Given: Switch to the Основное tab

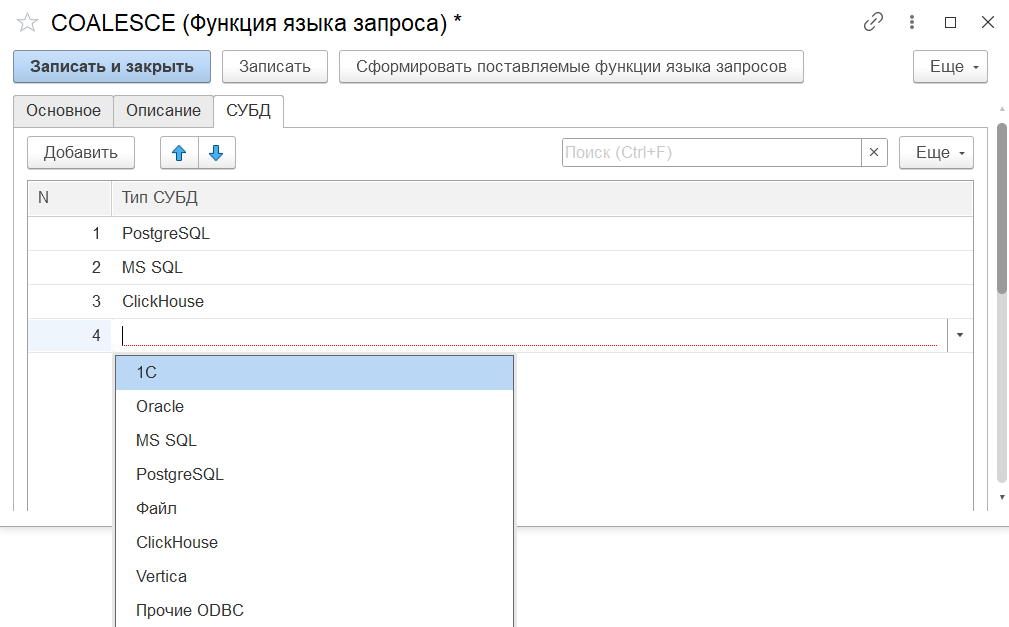Looking at the screenshot, I should coord(63,111).
